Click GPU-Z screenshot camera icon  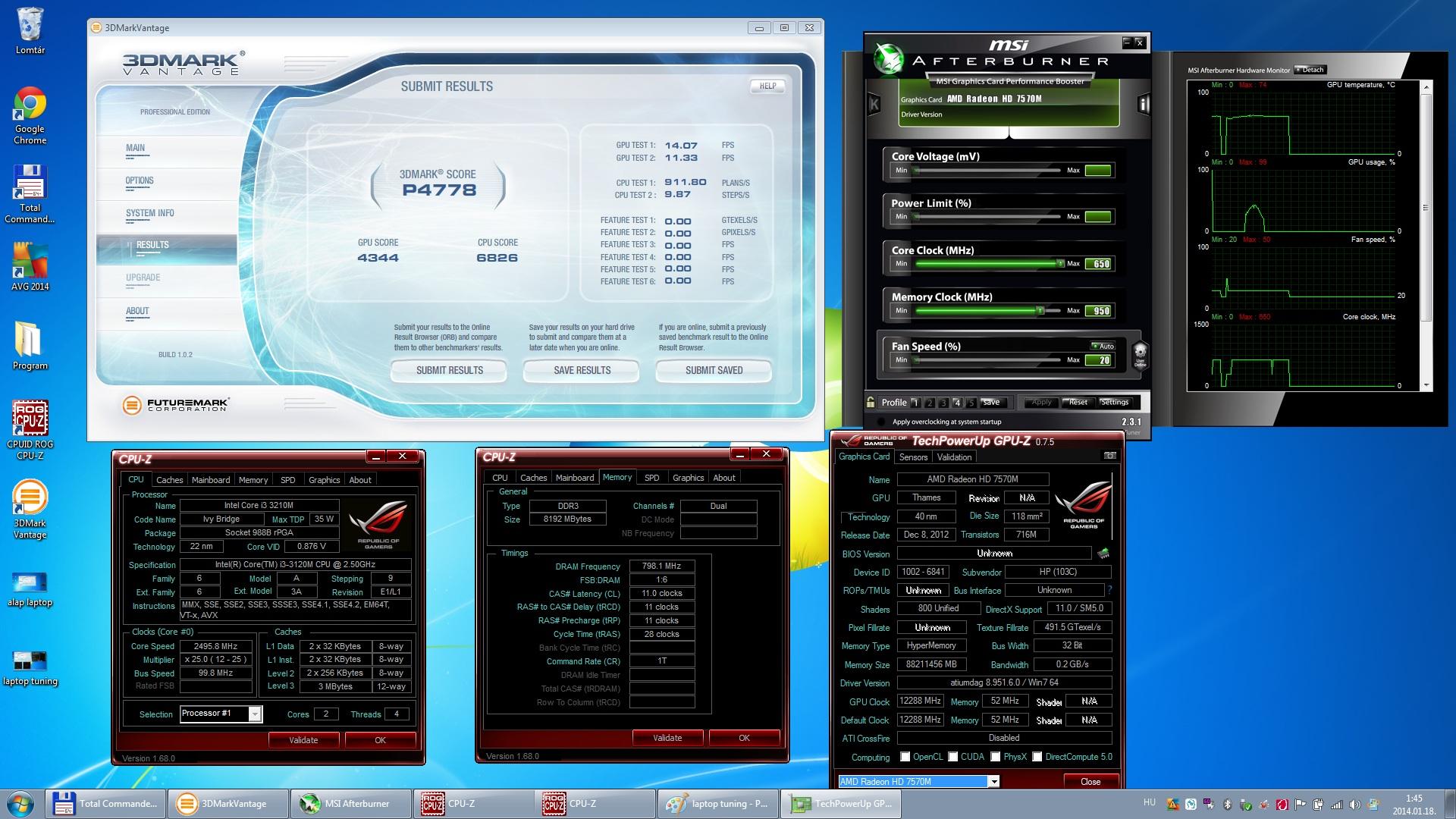click(1109, 456)
